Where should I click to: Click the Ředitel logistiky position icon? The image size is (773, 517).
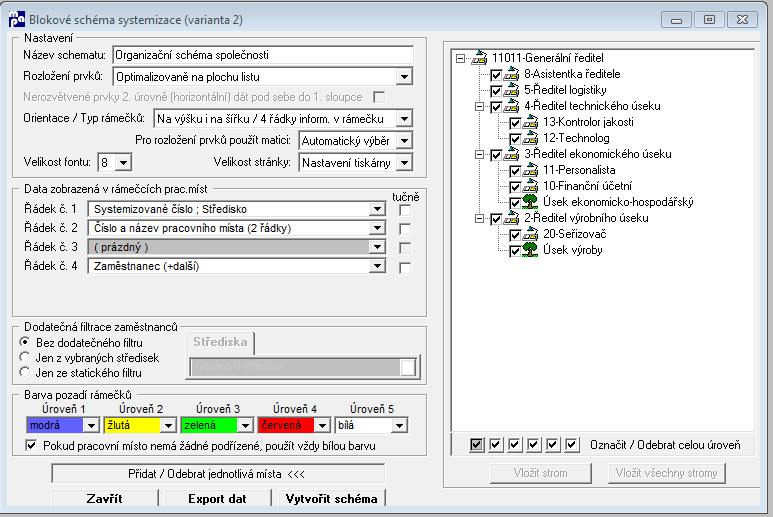(x=511, y=90)
